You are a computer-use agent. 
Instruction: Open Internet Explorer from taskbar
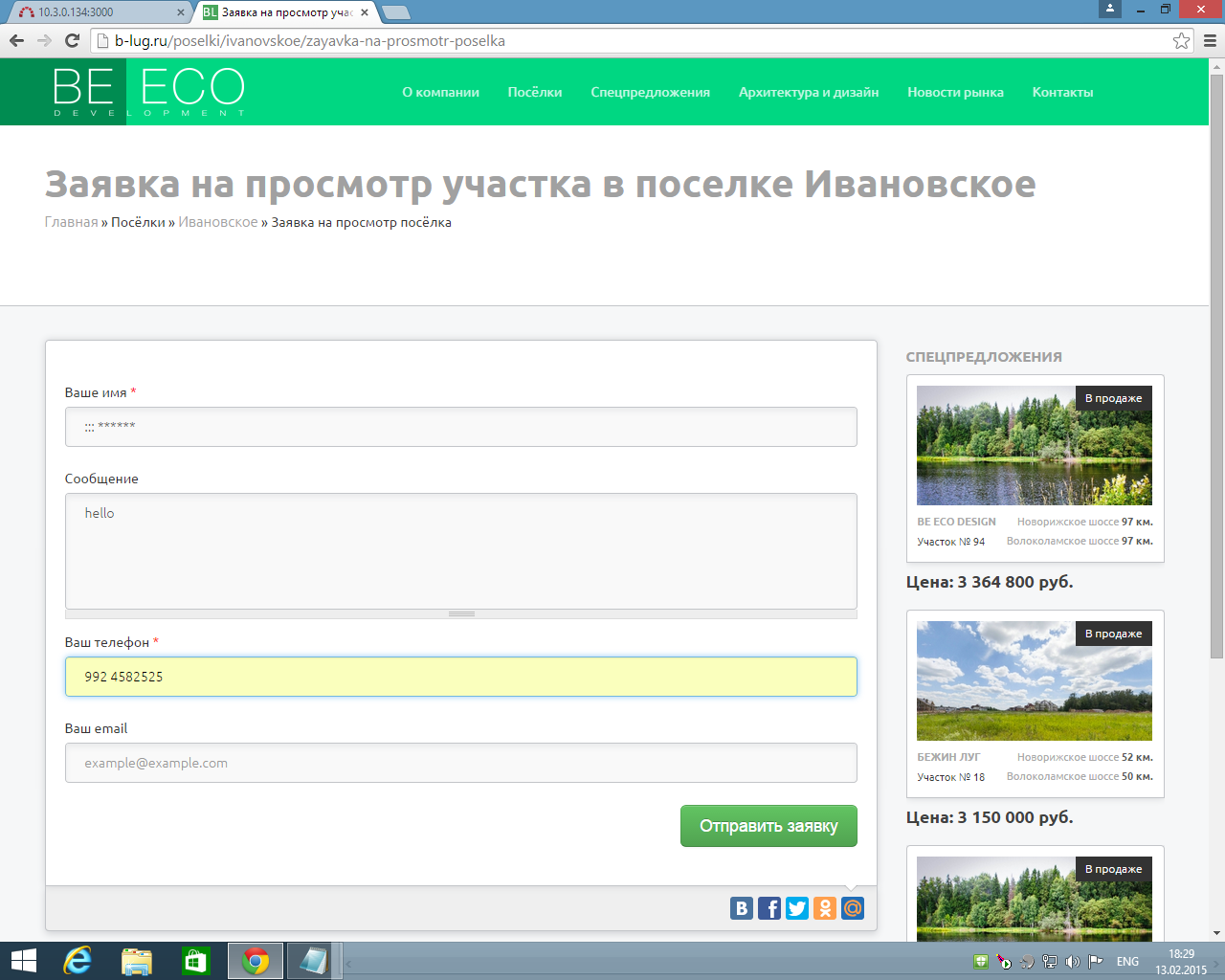pos(78,961)
